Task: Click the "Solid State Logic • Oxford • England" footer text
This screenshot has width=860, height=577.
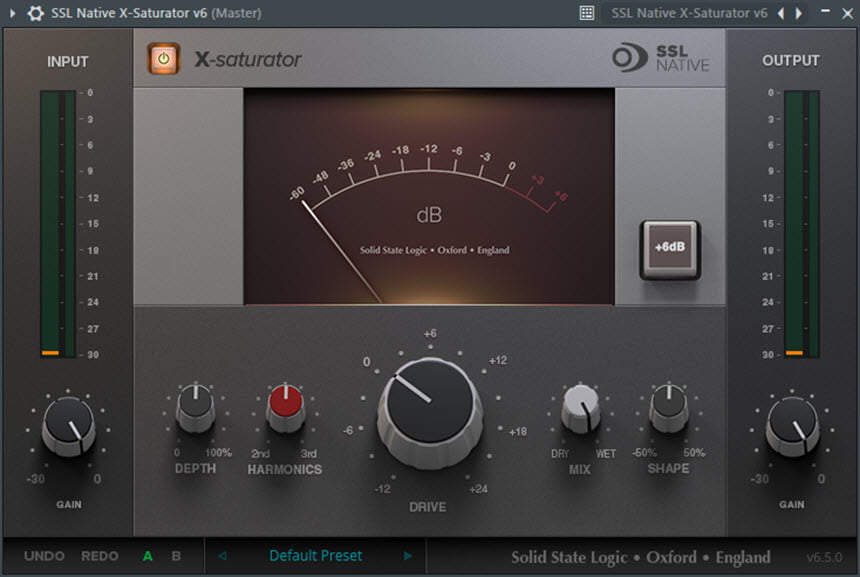Action: [641, 557]
